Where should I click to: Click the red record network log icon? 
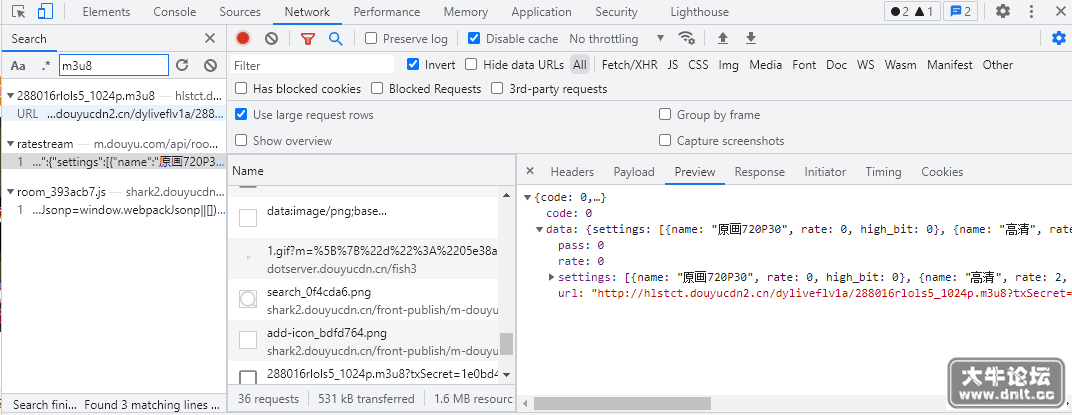(243, 38)
